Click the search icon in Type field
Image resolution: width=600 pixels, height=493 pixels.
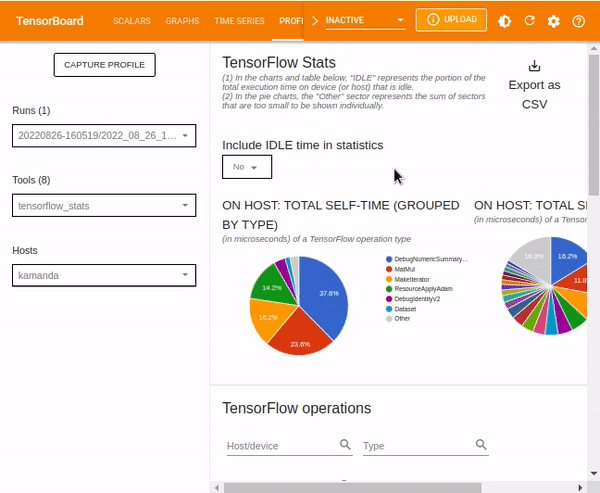[x=481, y=444]
